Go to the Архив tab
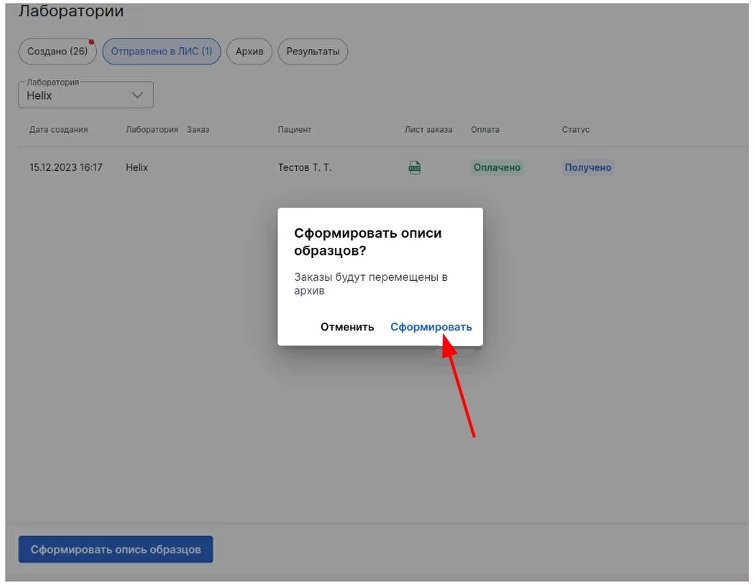Screen dimensions: 755x585 pyautogui.click(x=249, y=52)
